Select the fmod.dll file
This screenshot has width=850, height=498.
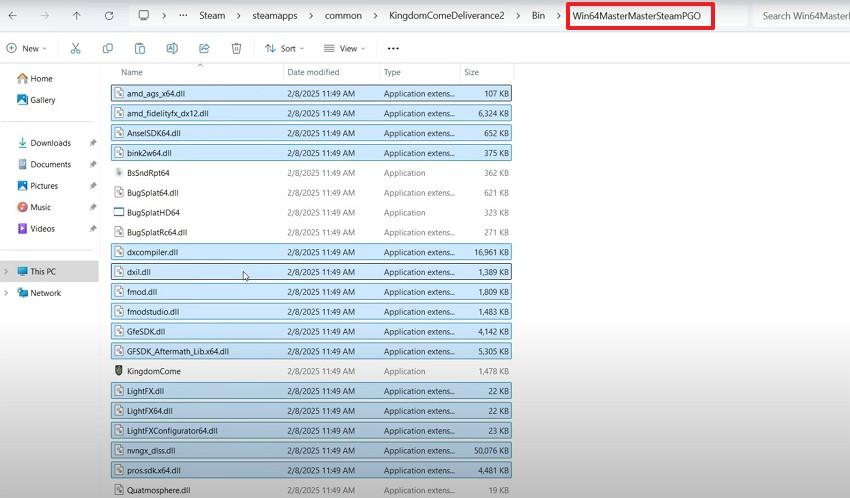tap(311, 292)
